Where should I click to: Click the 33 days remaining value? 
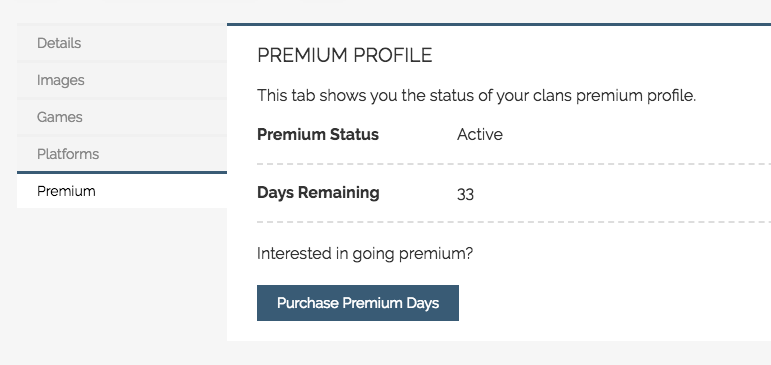465,194
